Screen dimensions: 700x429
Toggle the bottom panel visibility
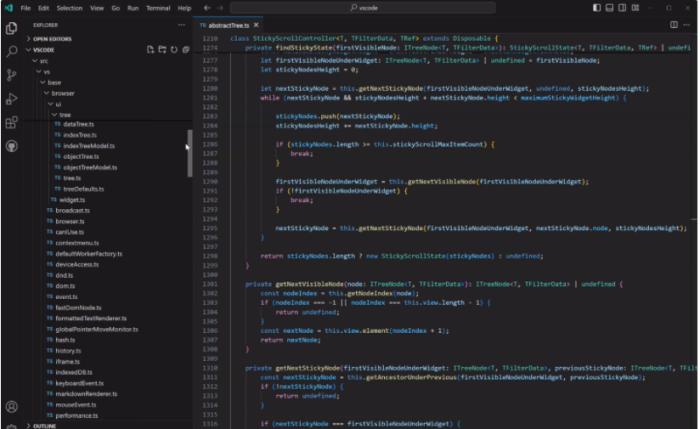tap(610, 7)
